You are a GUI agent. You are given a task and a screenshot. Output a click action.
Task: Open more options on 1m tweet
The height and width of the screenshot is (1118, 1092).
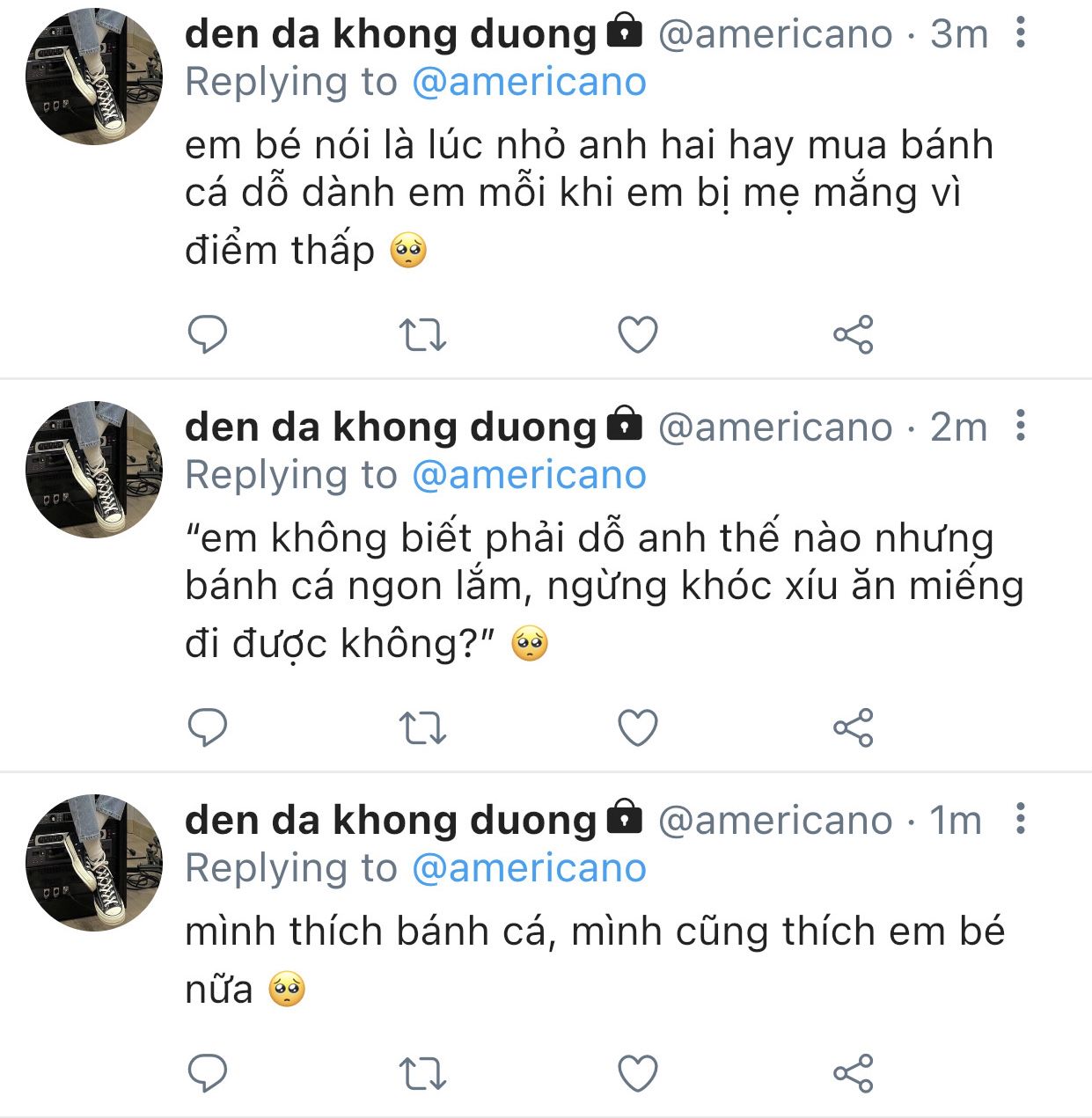coord(1020,819)
